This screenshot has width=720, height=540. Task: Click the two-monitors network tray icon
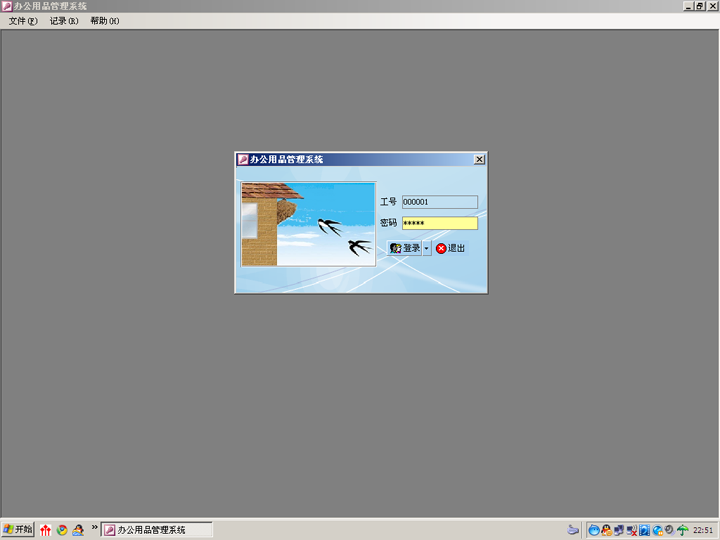click(x=619, y=530)
